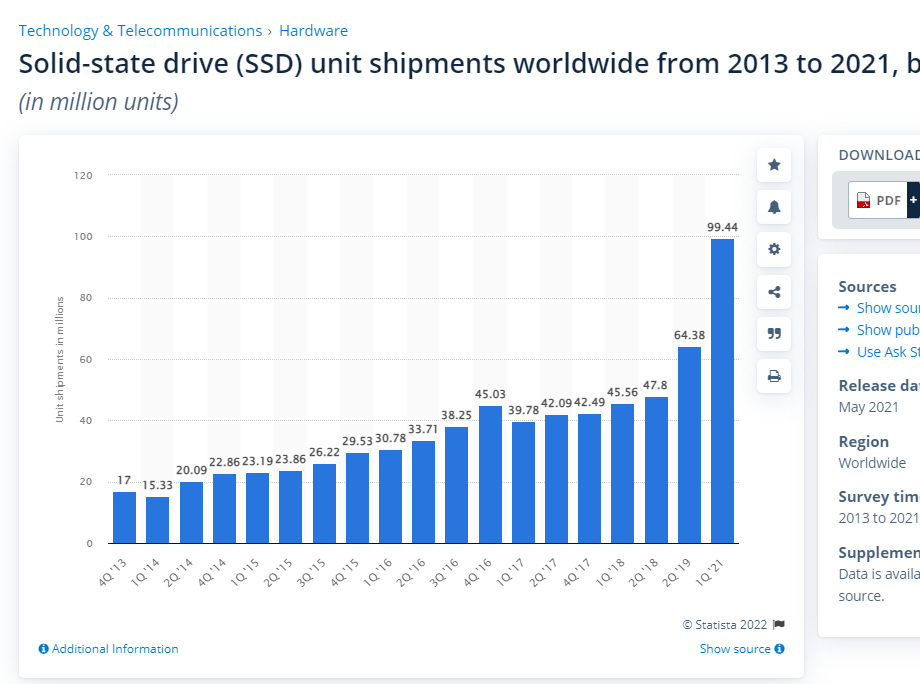Click the 2Q '14 bar labeled 20.09
The image size is (920, 684).
click(191, 513)
